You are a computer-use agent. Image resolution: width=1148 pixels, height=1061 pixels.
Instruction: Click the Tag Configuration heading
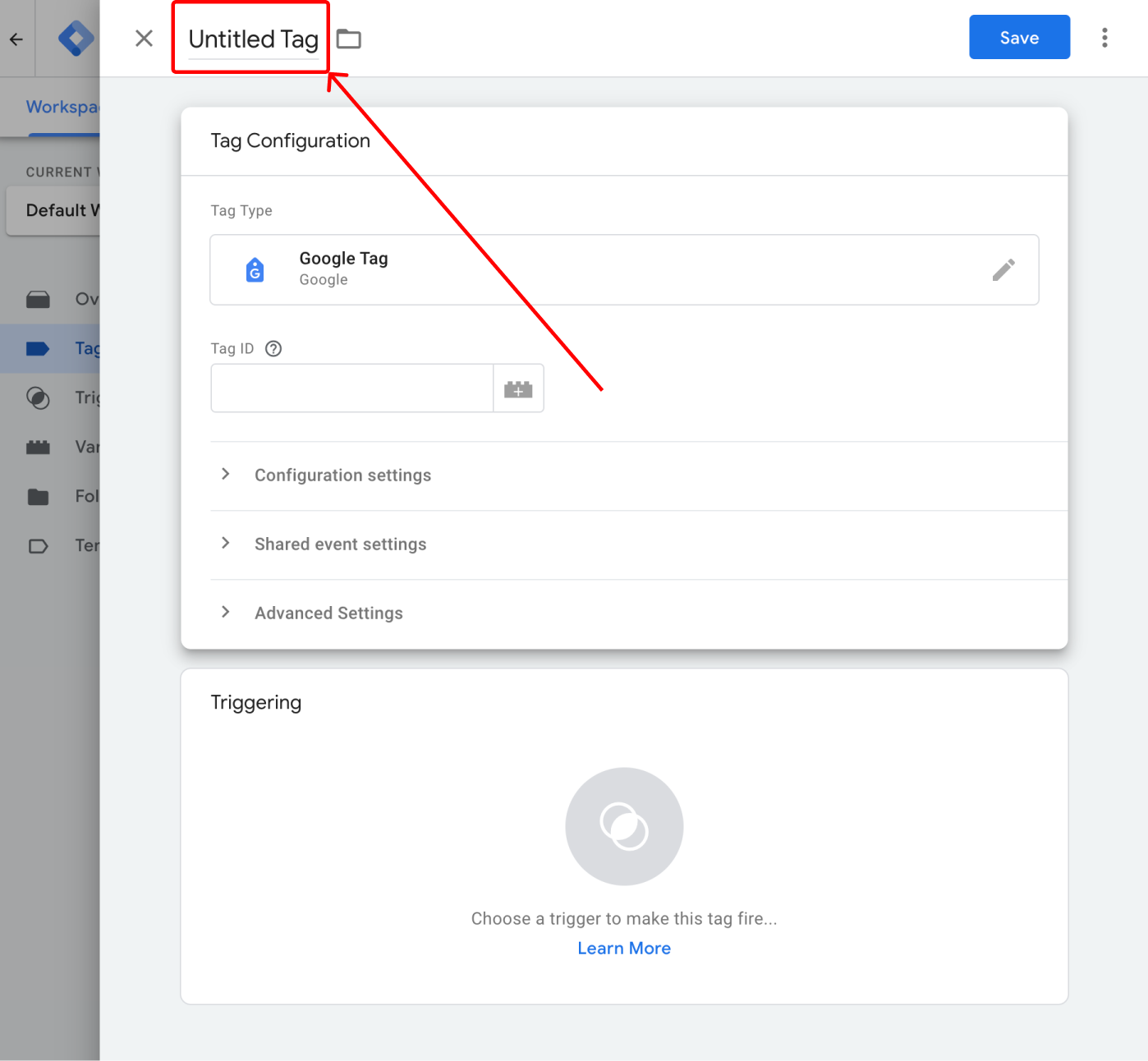(x=290, y=141)
